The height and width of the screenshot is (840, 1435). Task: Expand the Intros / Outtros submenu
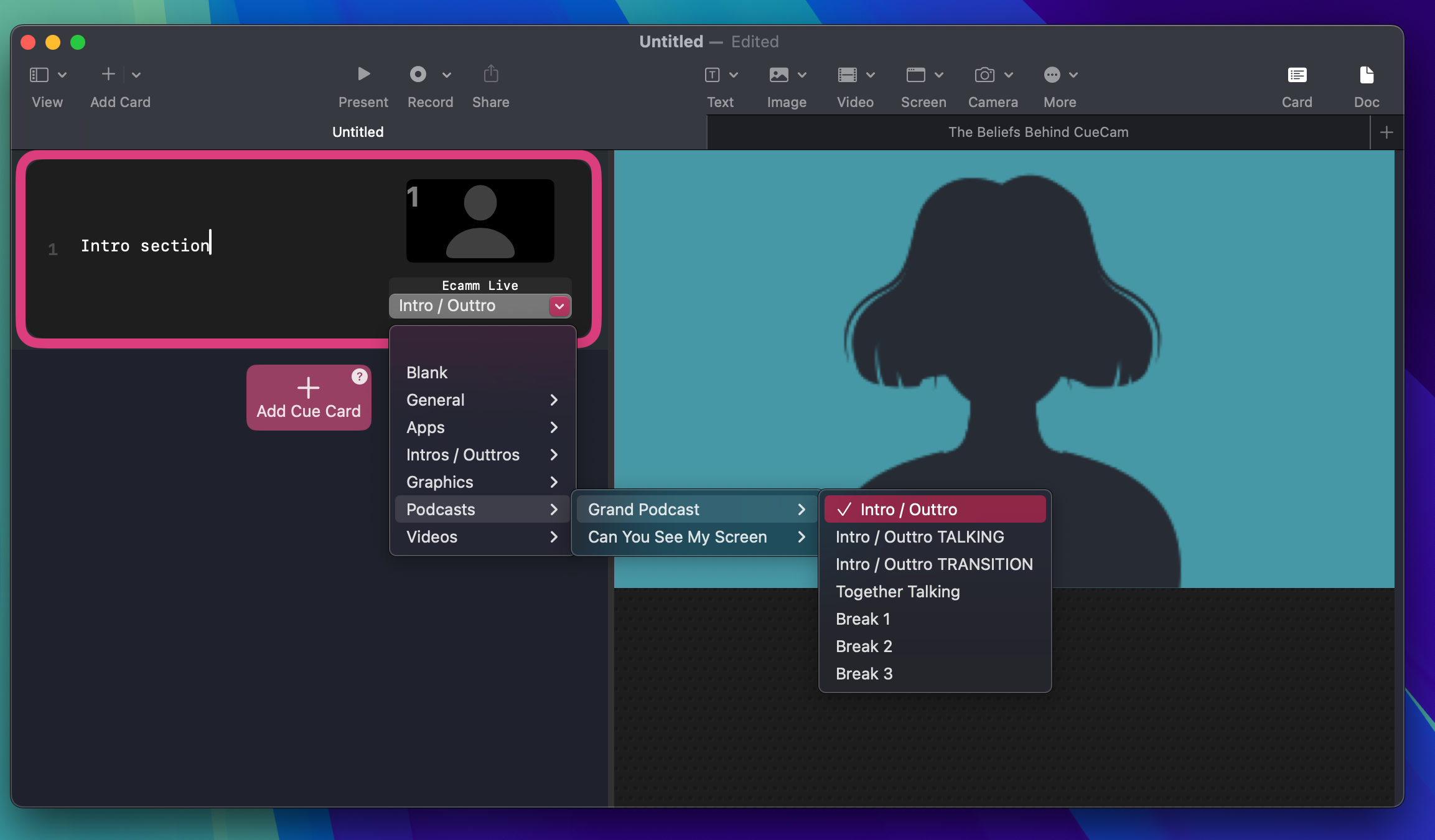482,455
